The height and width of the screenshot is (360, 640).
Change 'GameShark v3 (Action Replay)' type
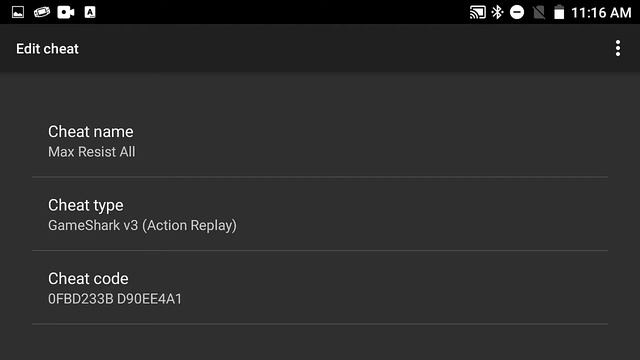coord(142,225)
